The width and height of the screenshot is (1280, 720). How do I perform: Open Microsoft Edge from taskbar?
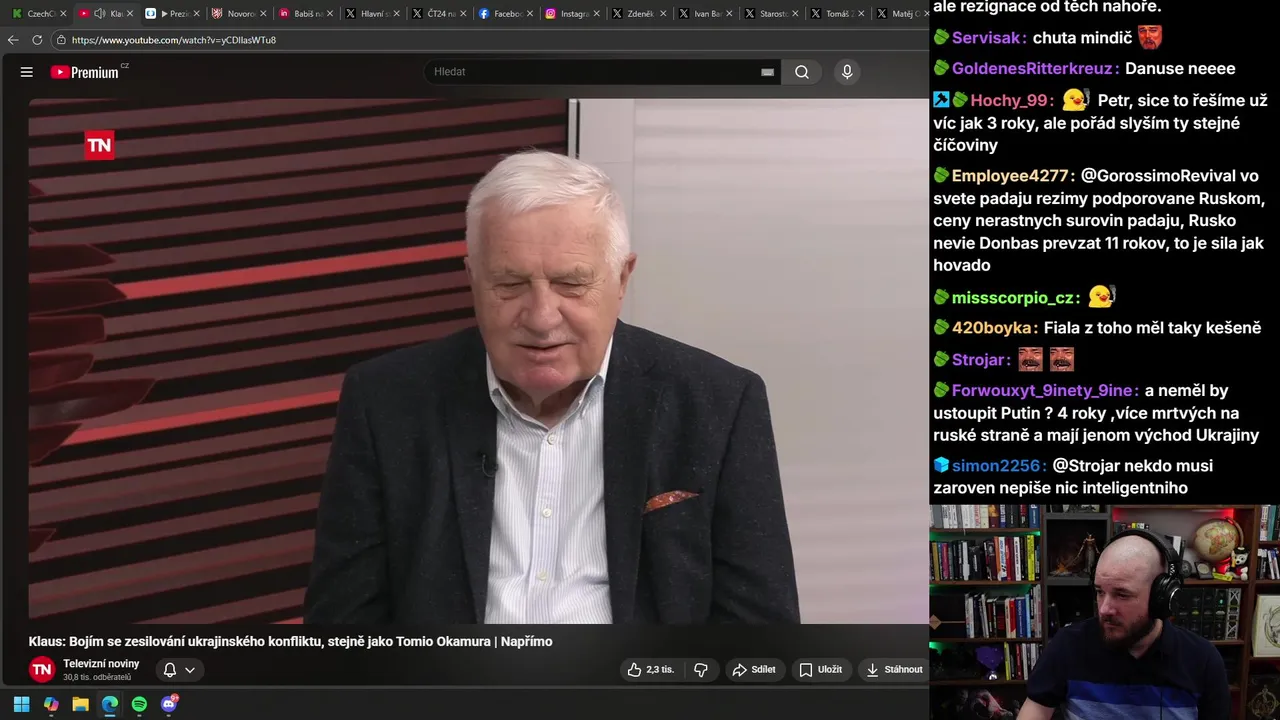(x=110, y=704)
